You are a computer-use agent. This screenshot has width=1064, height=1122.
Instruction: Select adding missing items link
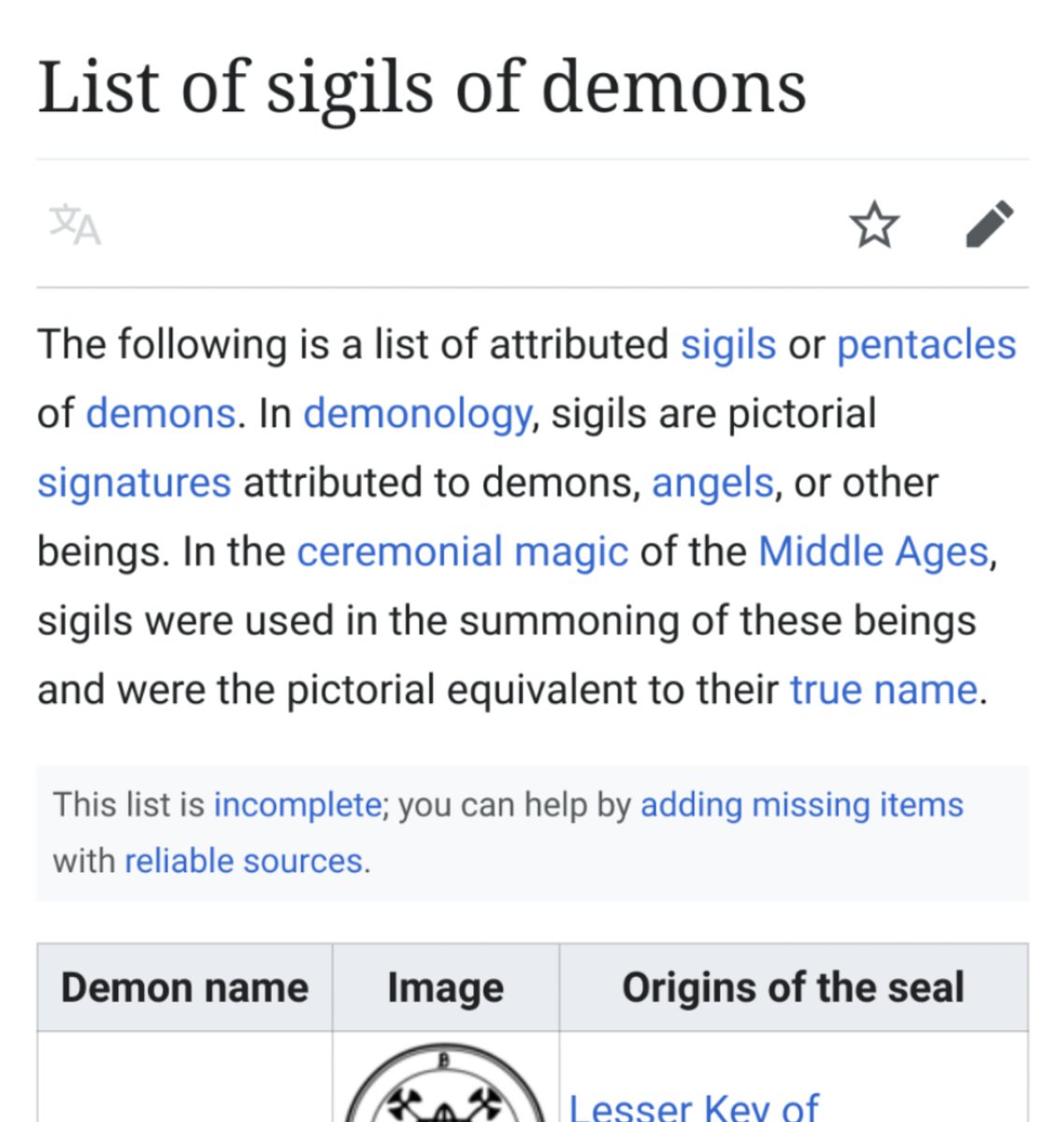(801, 805)
